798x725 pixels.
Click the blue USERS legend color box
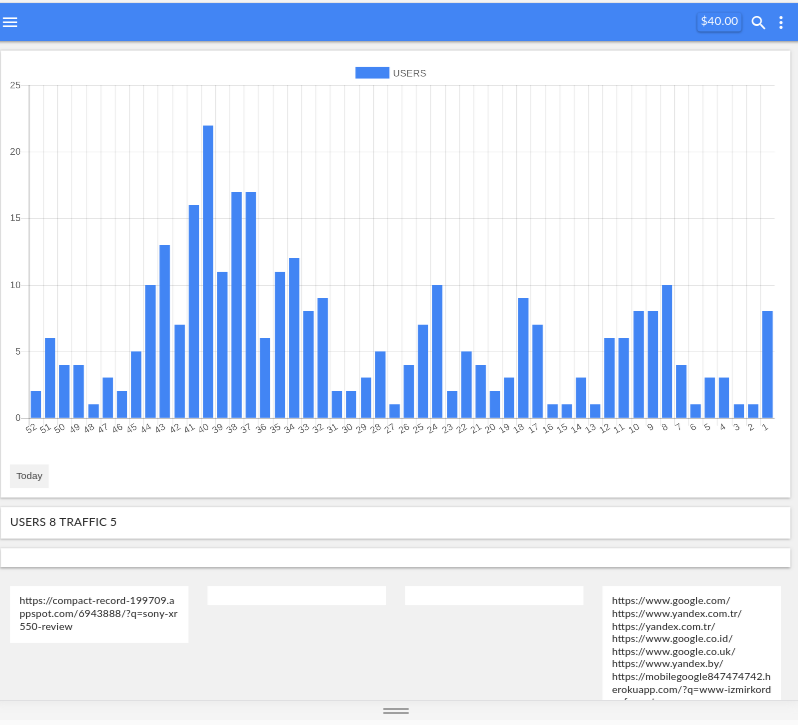point(372,73)
